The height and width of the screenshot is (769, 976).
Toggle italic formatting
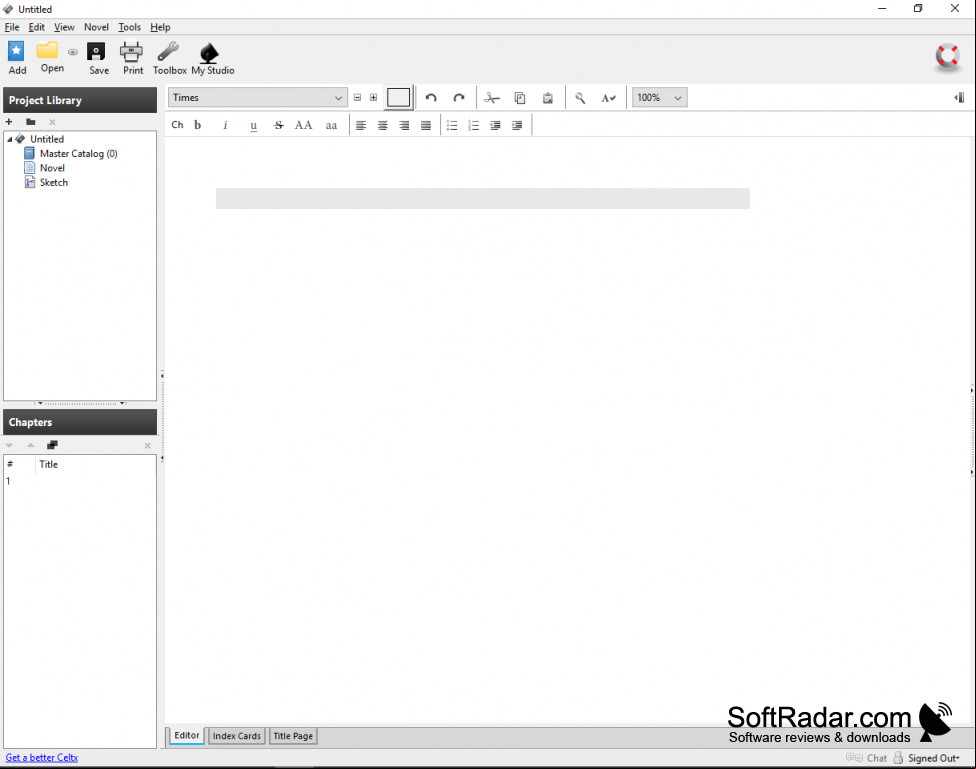point(225,125)
